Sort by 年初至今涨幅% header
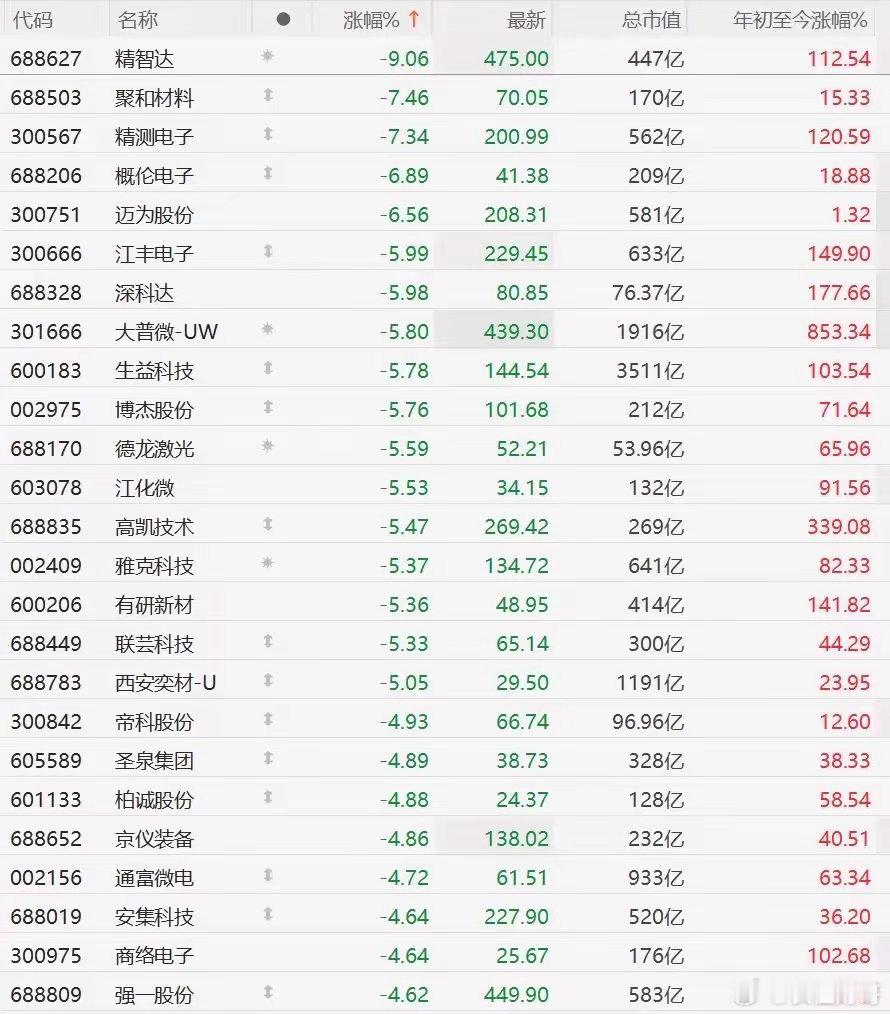890x1014 pixels. 800,20
